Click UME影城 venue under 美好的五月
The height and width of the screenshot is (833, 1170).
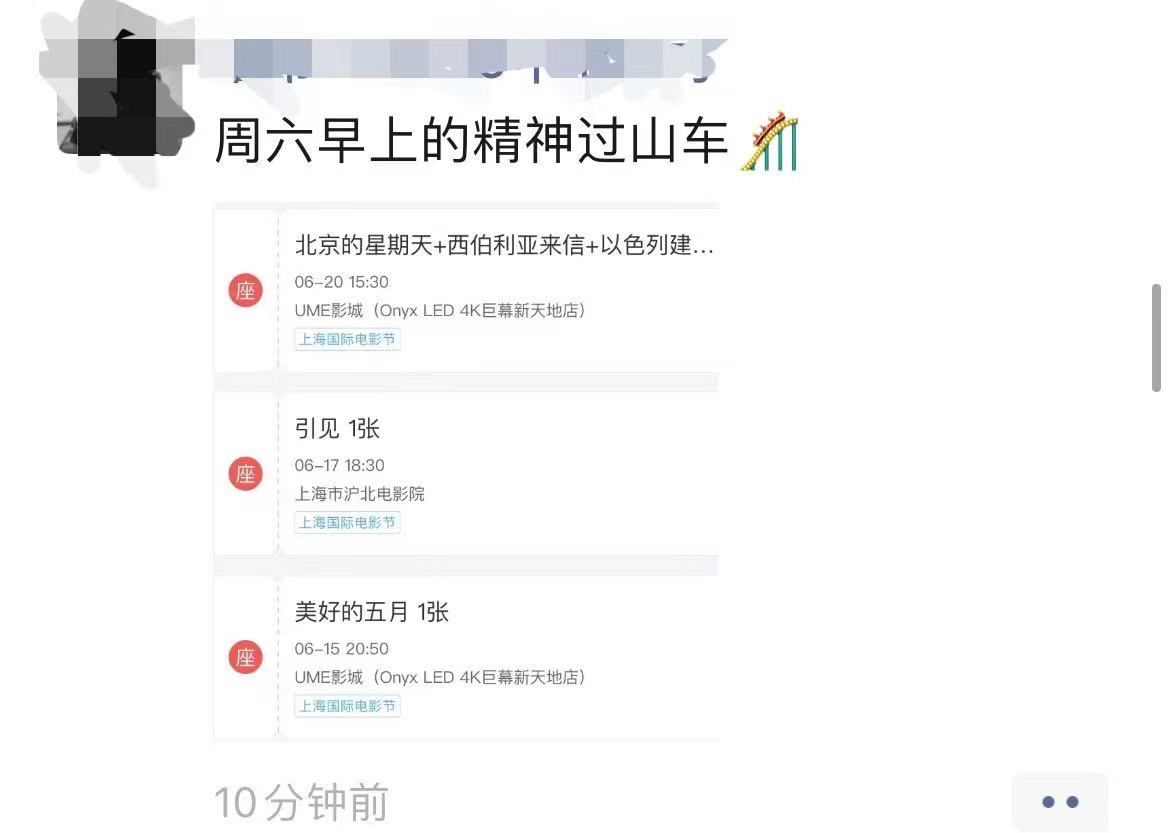(x=440, y=677)
